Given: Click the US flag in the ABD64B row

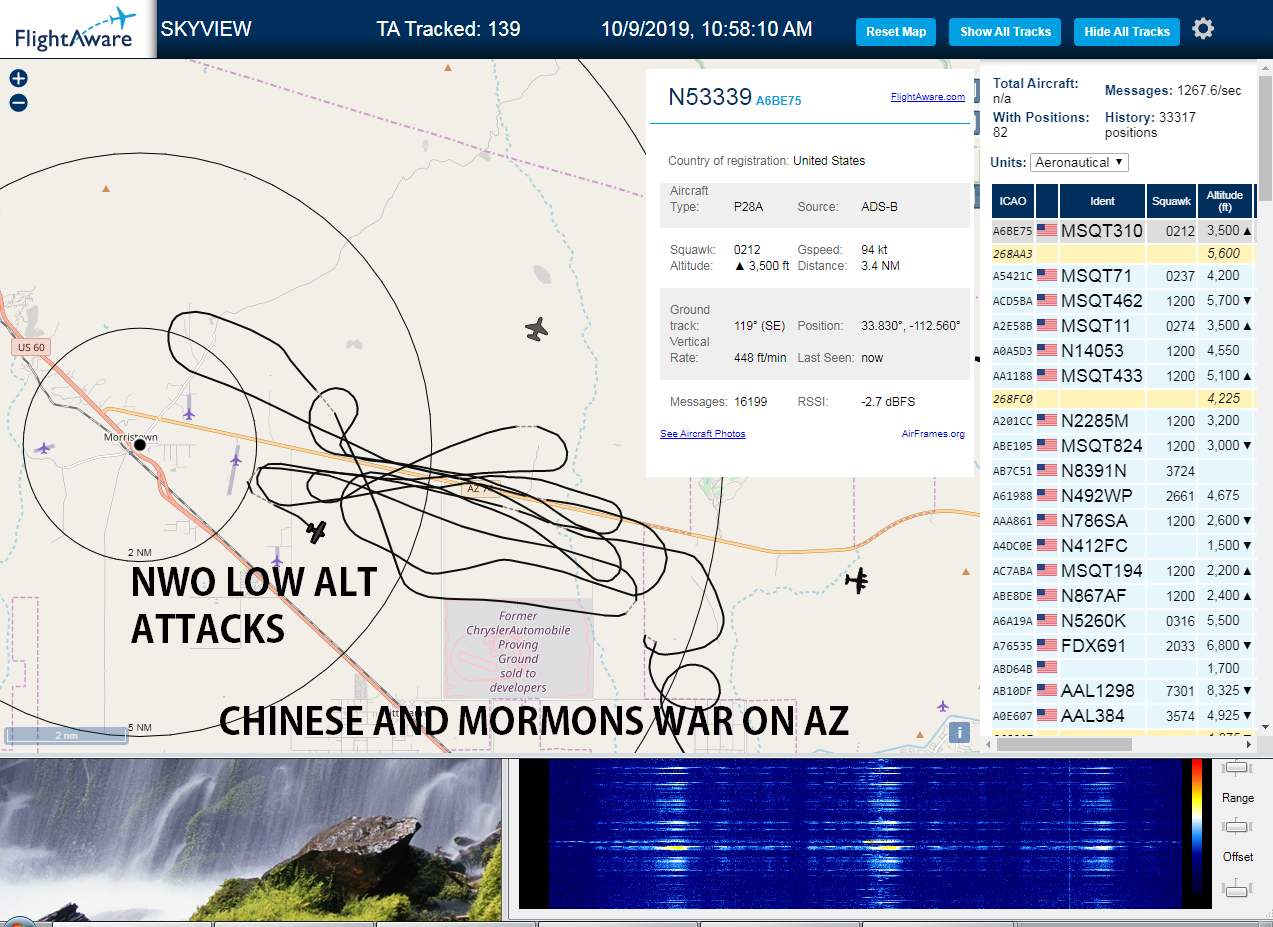Looking at the screenshot, I should point(1047,667).
